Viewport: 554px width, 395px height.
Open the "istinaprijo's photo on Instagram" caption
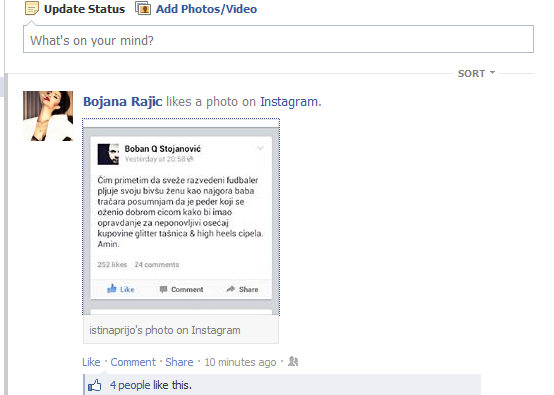(x=165, y=330)
